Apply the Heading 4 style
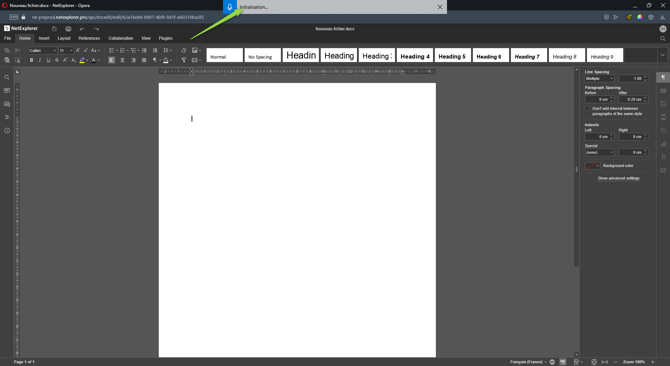 [415, 55]
